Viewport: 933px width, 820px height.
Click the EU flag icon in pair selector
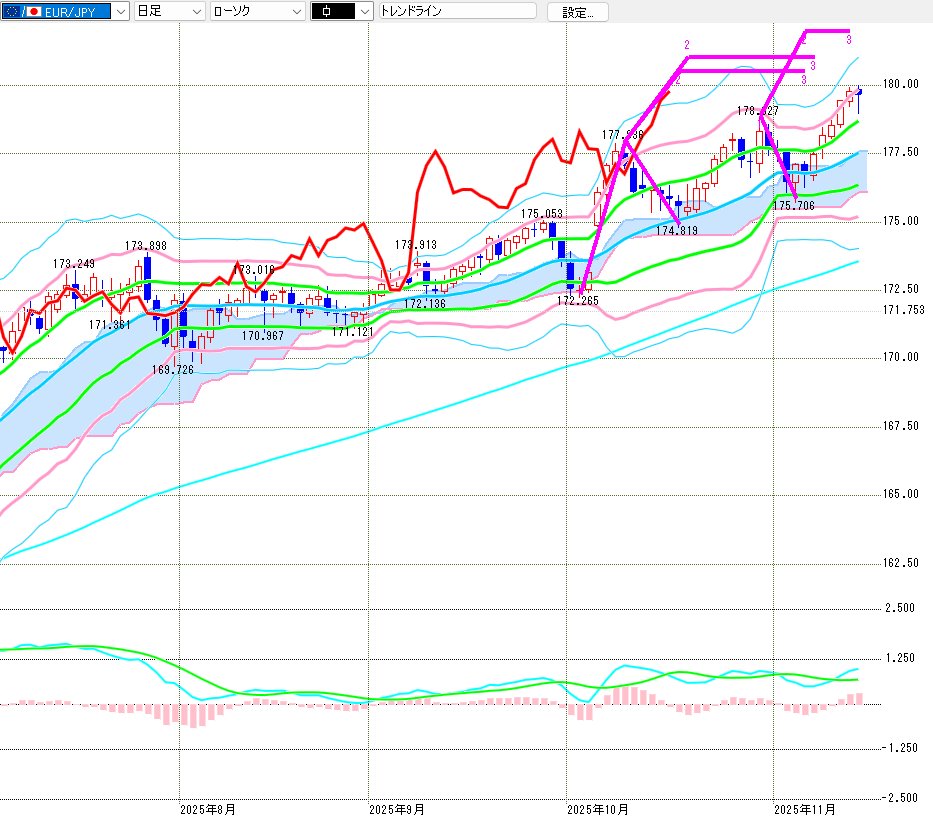(x=13, y=12)
